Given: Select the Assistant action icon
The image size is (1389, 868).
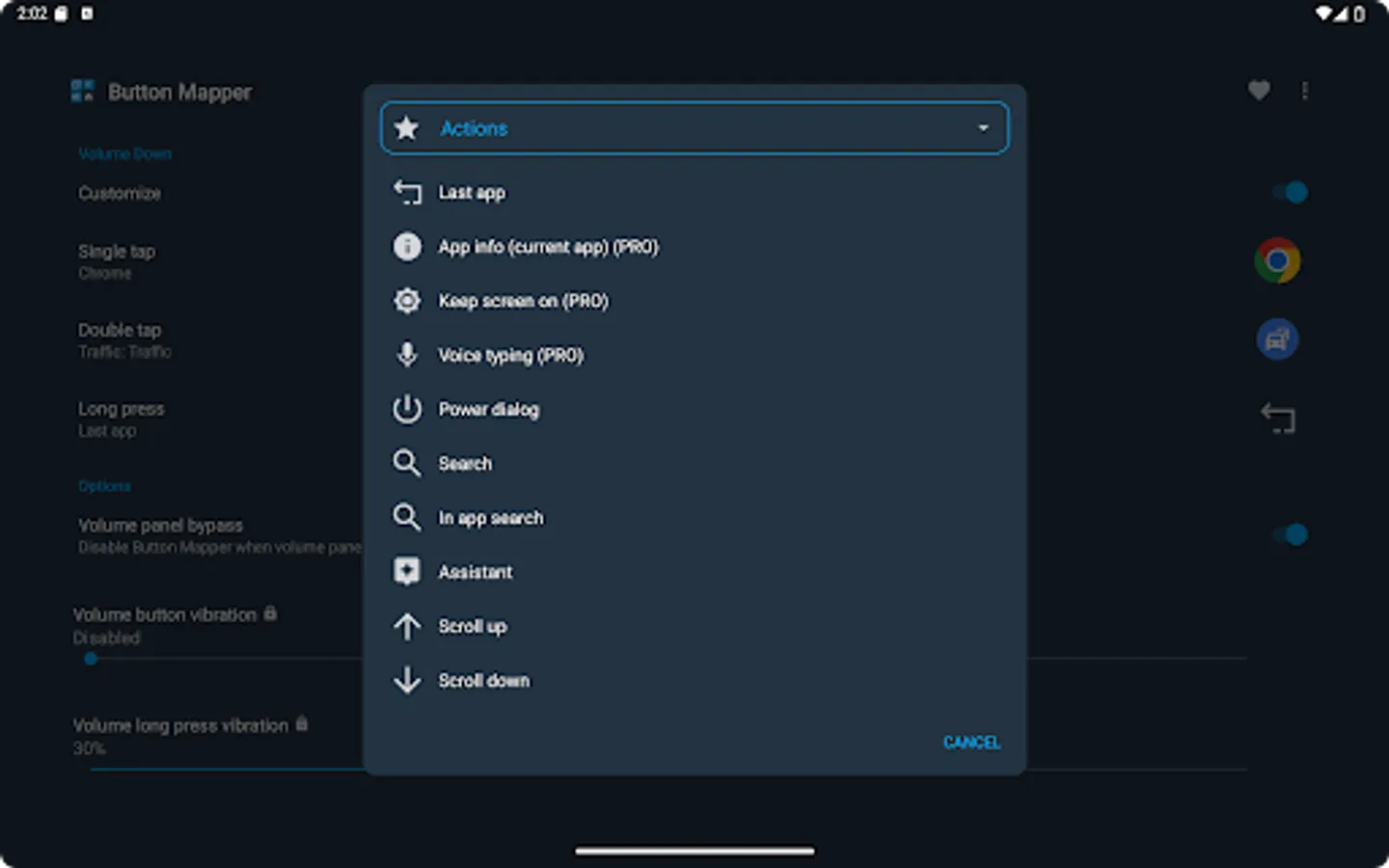Looking at the screenshot, I should (x=407, y=571).
